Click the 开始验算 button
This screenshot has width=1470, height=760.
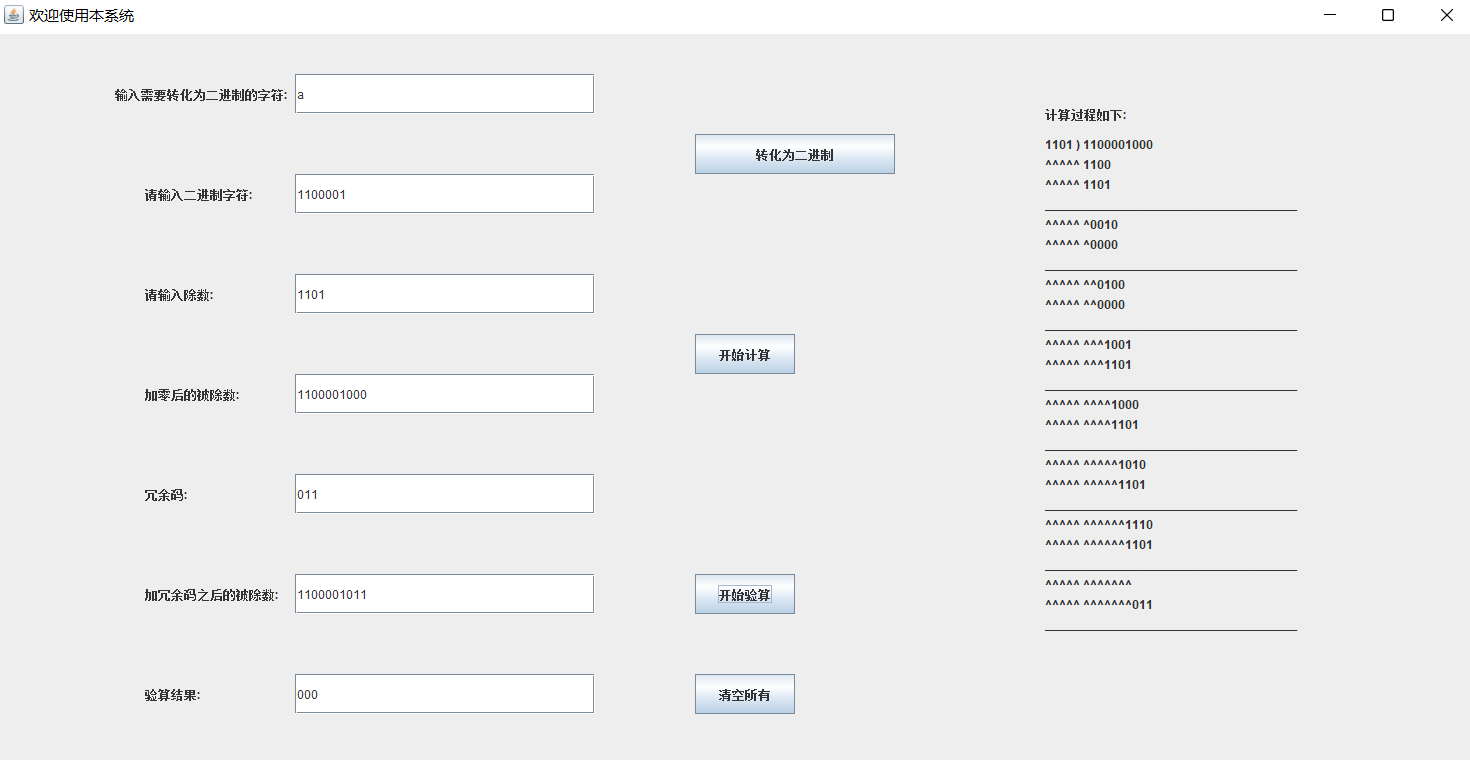[744, 594]
